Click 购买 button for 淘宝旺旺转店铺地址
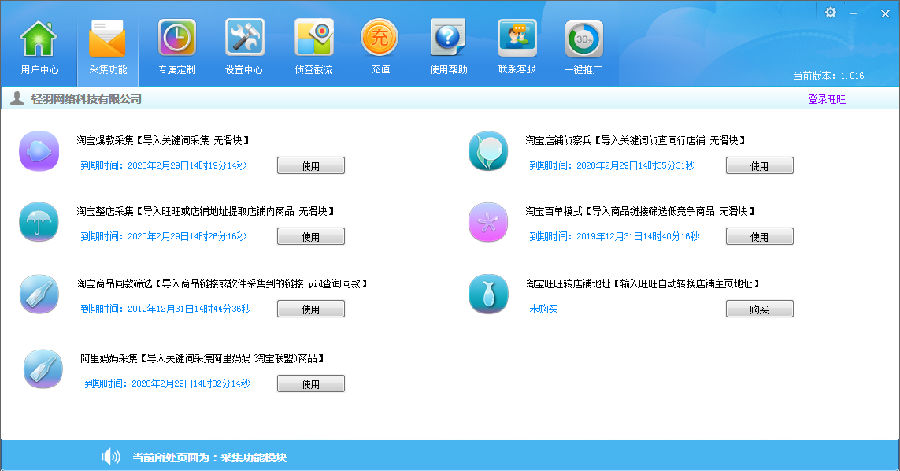Image resolution: width=900 pixels, height=471 pixels. point(759,309)
